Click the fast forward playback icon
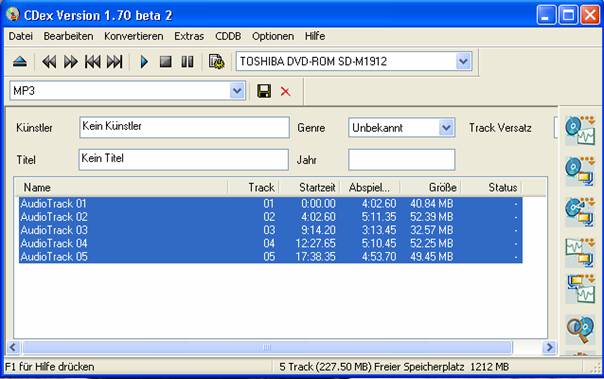Image resolution: width=604 pixels, height=379 pixels. [70, 62]
